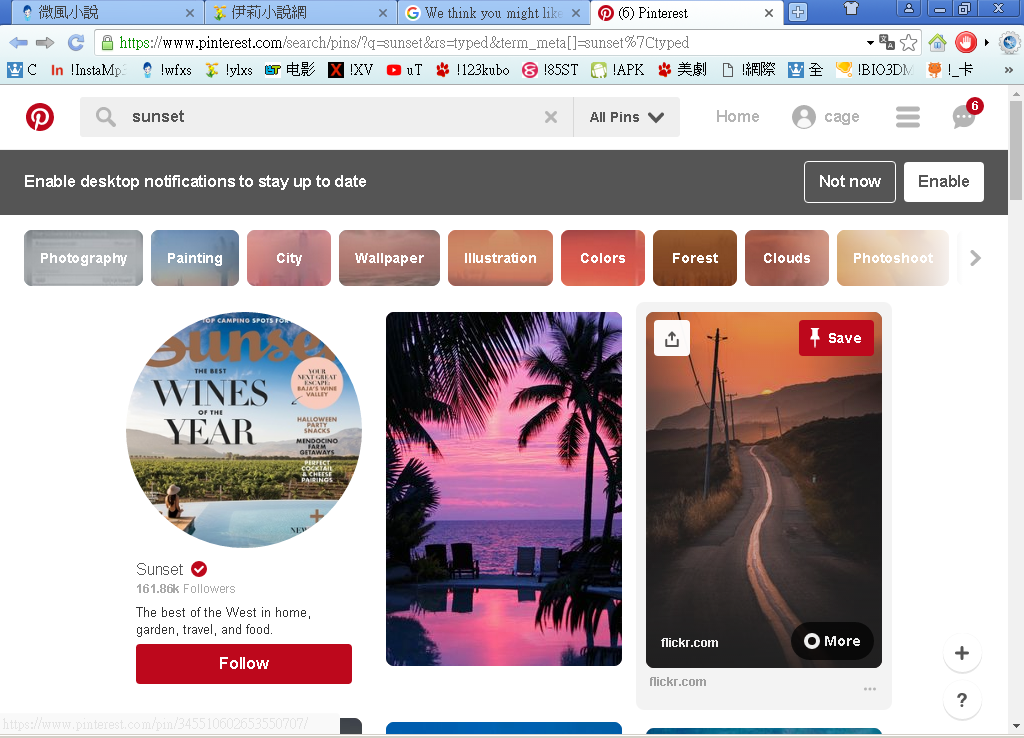Open the All Pins filter dropdown
Image resolution: width=1024 pixels, height=738 pixels.
click(x=626, y=117)
